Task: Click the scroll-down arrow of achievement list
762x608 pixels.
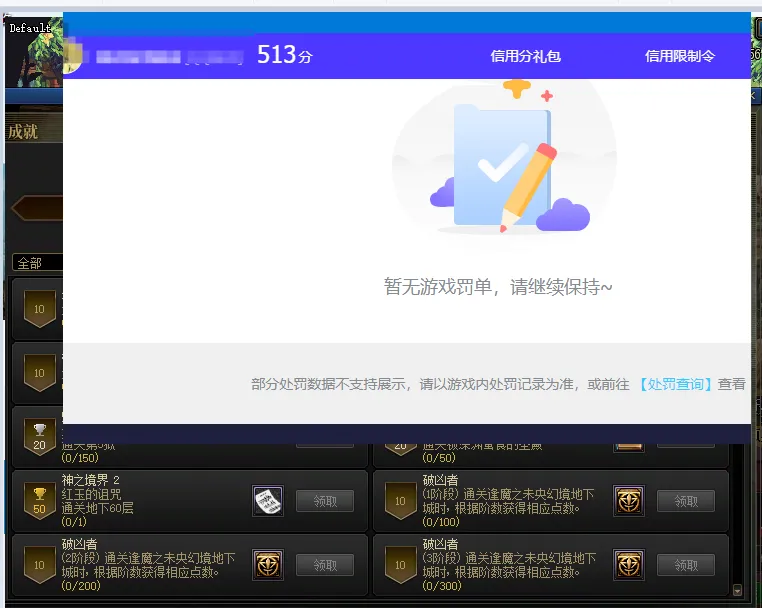Action: click(x=737, y=590)
